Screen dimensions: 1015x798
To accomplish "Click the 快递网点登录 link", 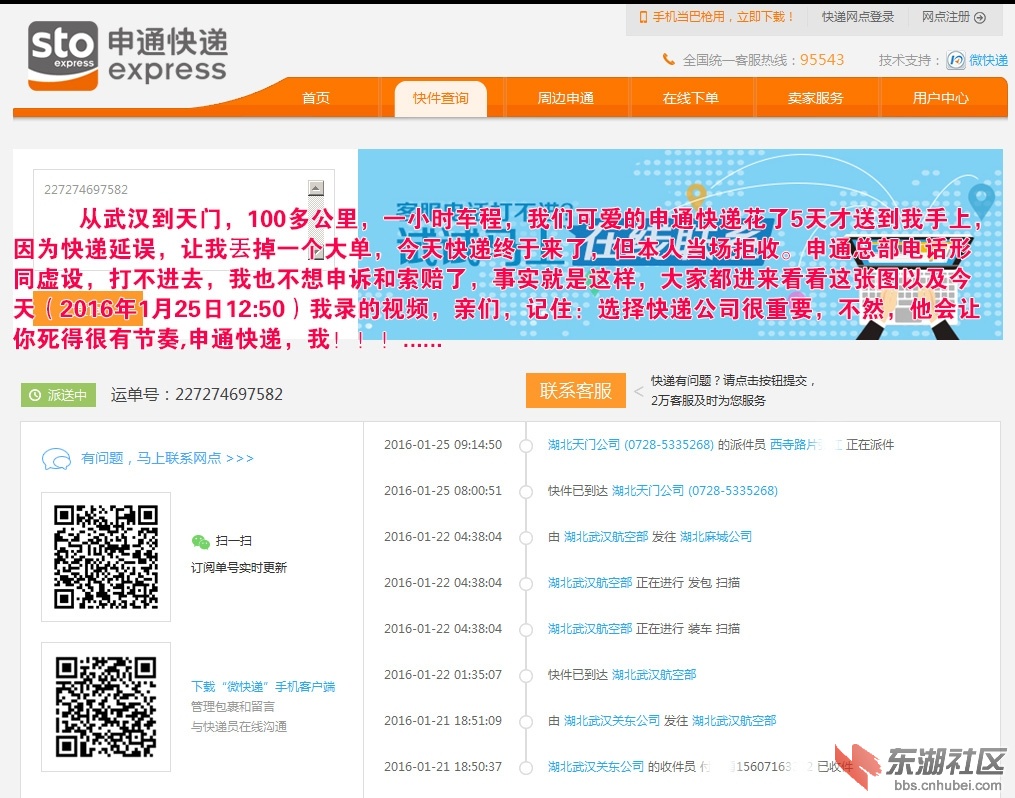I will point(858,17).
